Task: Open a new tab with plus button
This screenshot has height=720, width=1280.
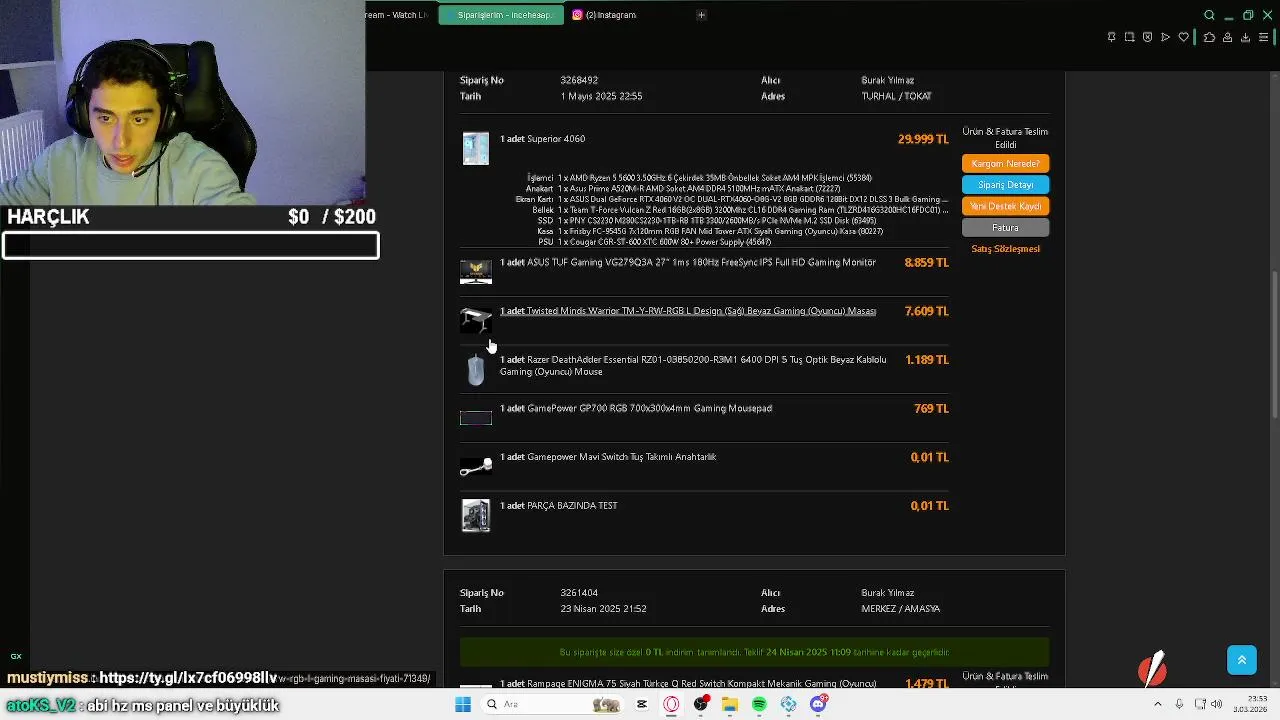Action: [x=701, y=15]
